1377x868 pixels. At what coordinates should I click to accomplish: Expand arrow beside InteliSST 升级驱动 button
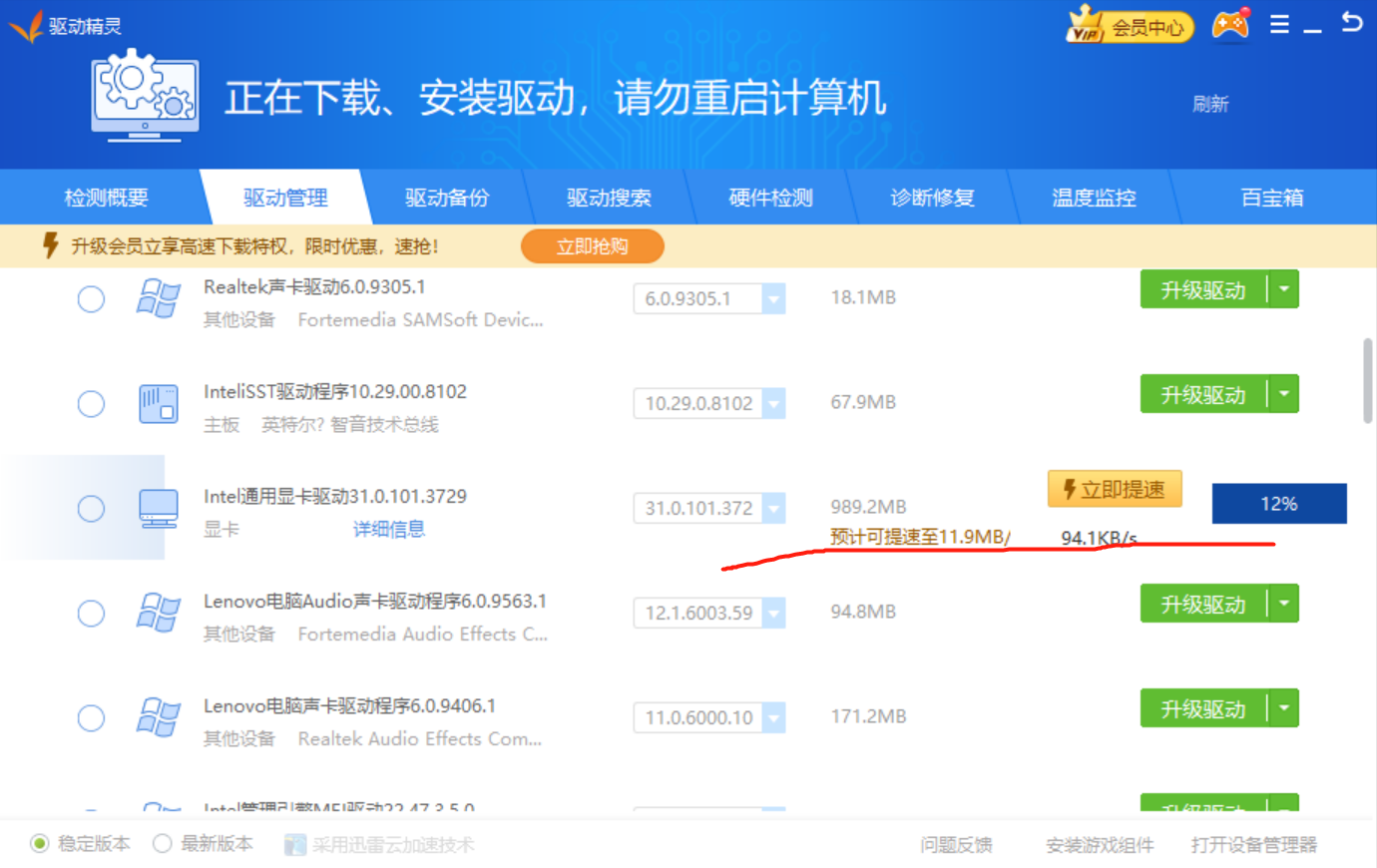point(1284,394)
